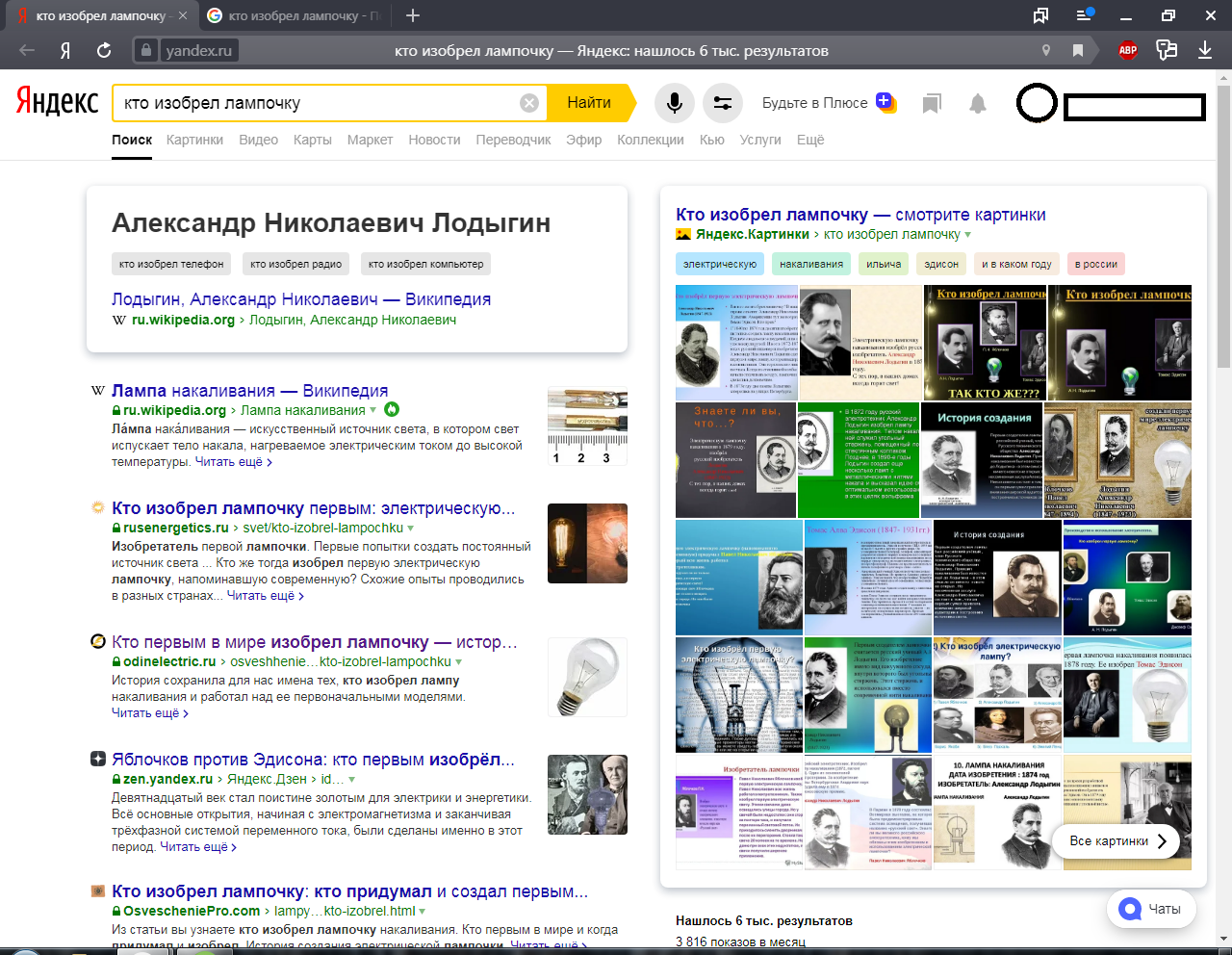The image size is (1232, 955).
Task: Click the location pin icon in address bar
Action: [1046, 50]
